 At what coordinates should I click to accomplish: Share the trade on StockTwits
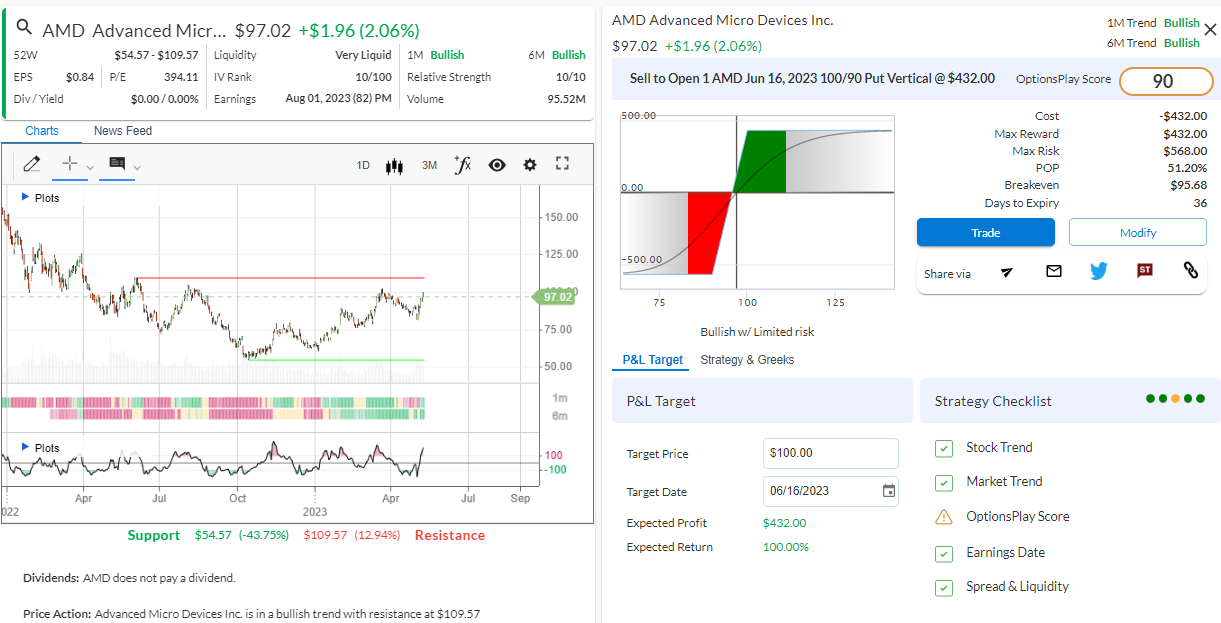click(1145, 270)
